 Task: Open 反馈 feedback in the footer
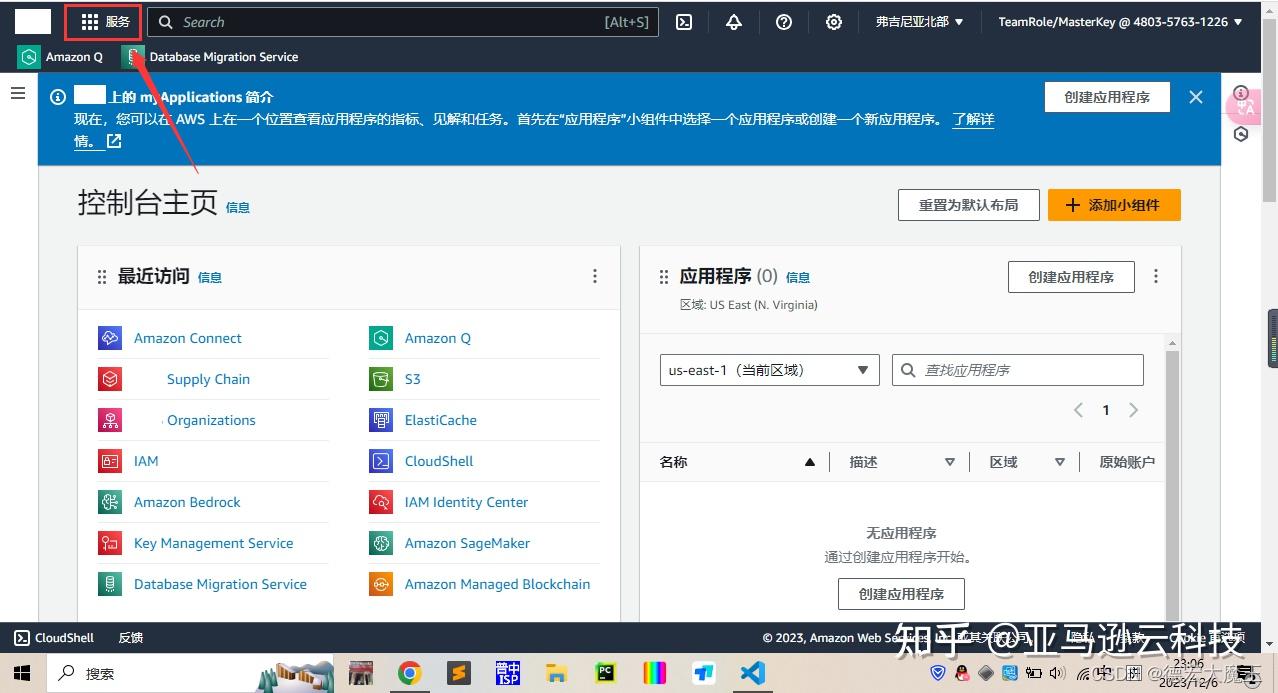point(131,638)
